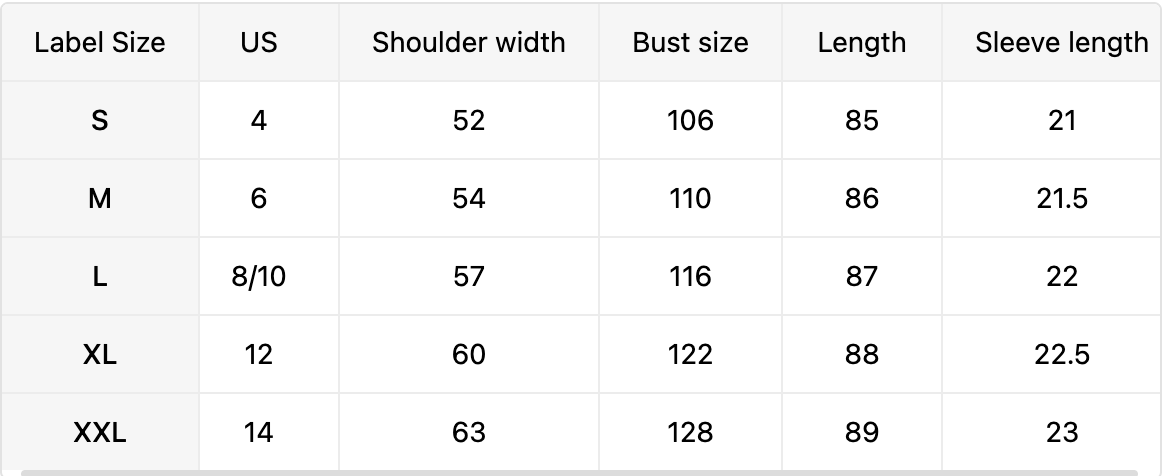Viewport: 1168px width, 476px height.
Task: Click the Bust size column header
Action: [x=690, y=43]
